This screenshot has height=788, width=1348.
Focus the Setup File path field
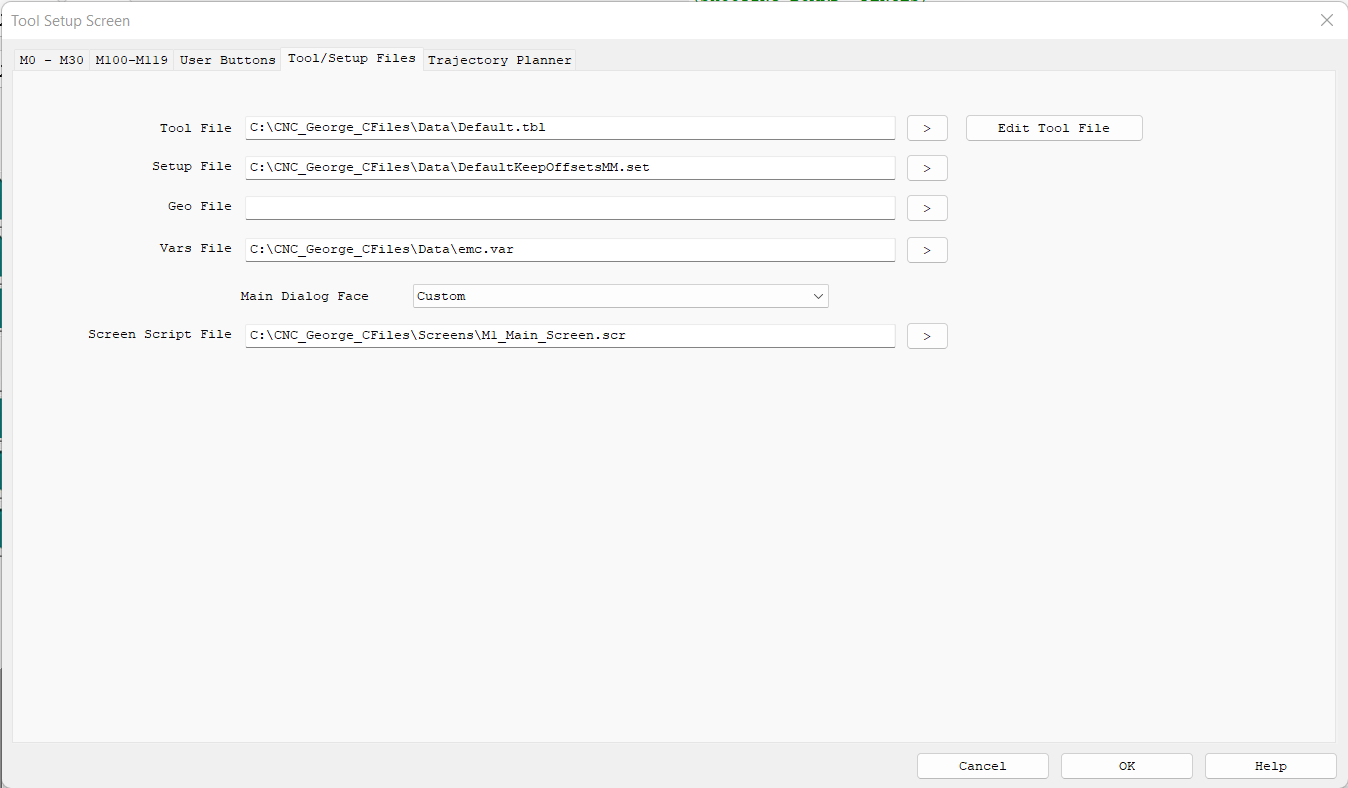(570, 167)
